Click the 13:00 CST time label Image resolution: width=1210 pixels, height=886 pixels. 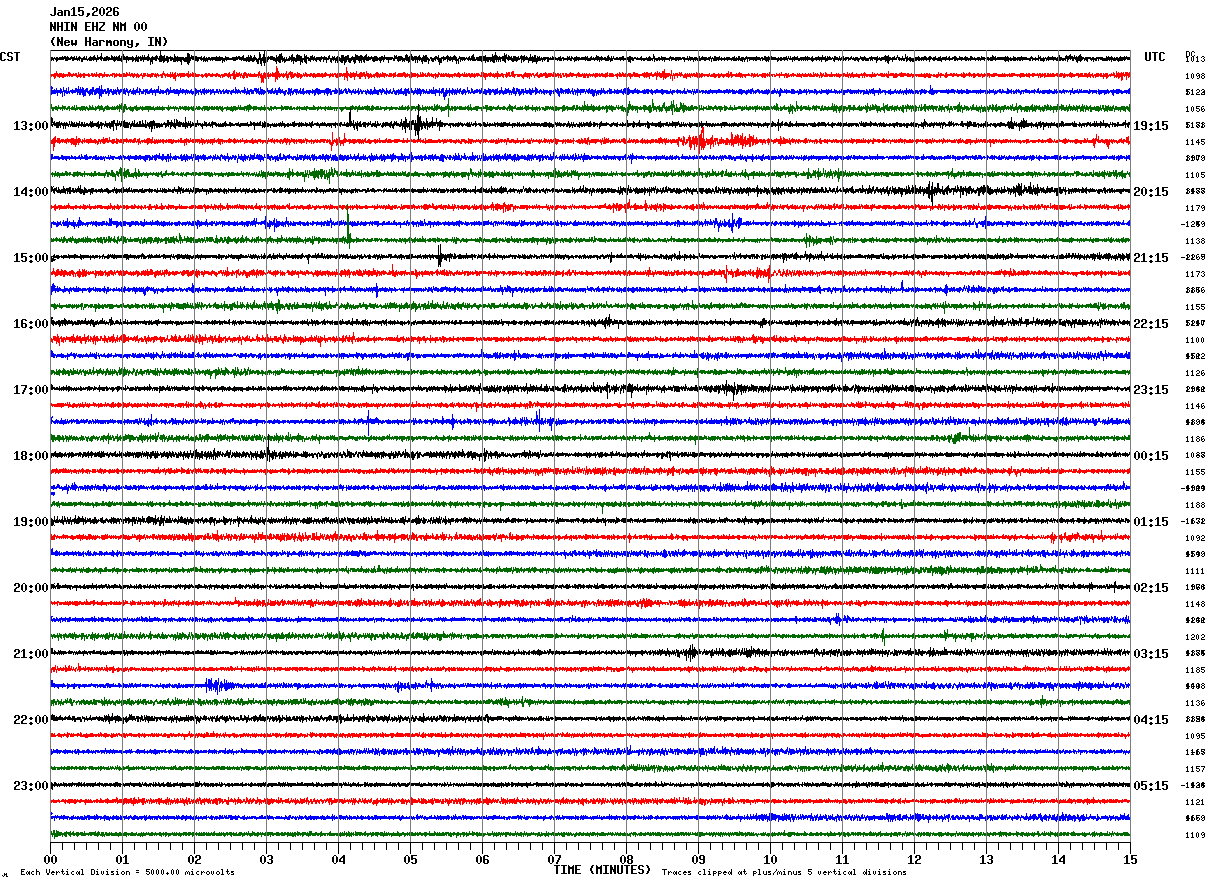tap(30, 126)
